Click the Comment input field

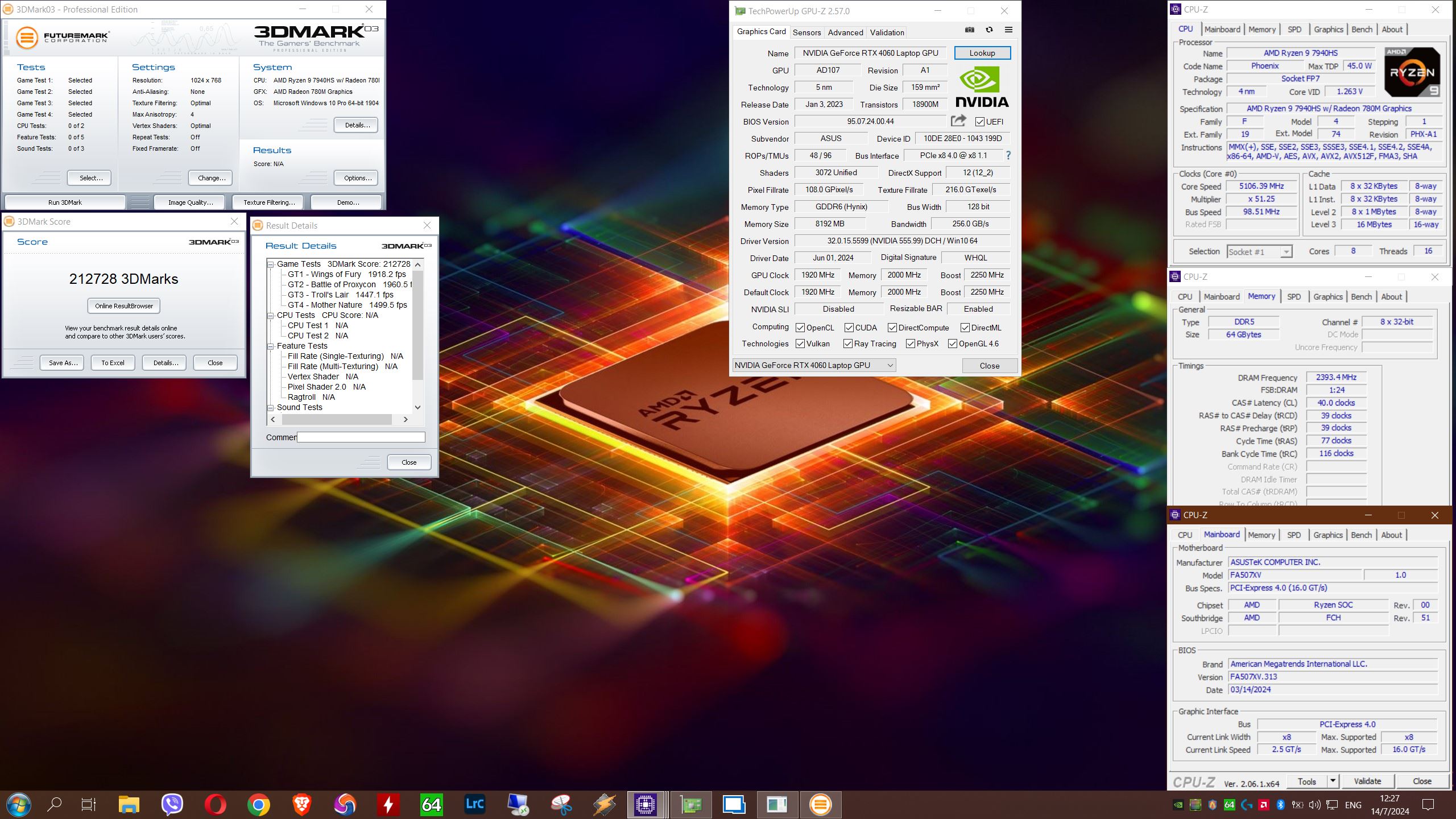[x=361, y=437]
